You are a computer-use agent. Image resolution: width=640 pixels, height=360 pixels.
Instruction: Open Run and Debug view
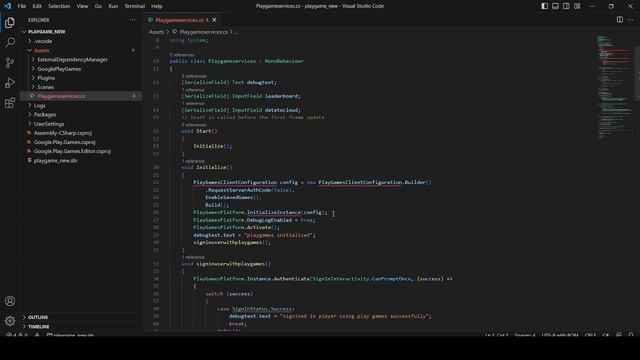(x=10, y=82)
